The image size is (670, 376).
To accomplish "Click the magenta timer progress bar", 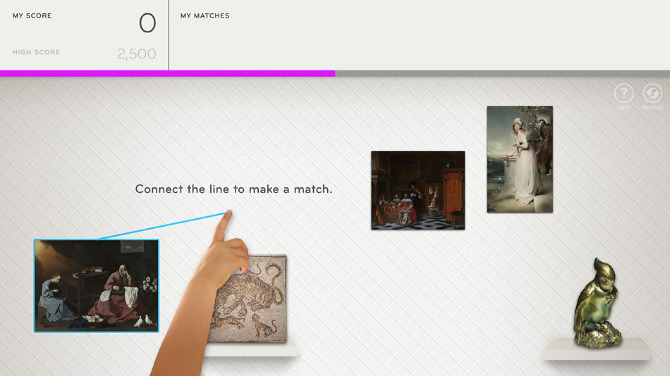I will point(168,73).
